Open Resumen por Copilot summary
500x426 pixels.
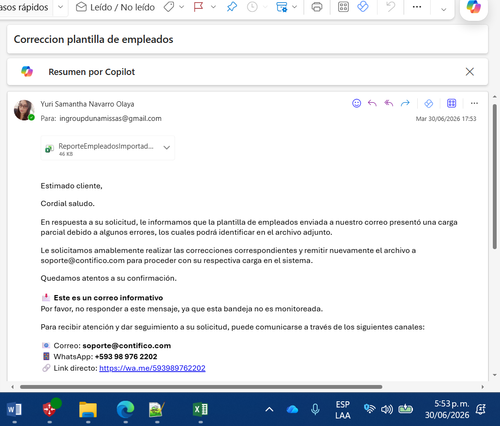[92, 72]
